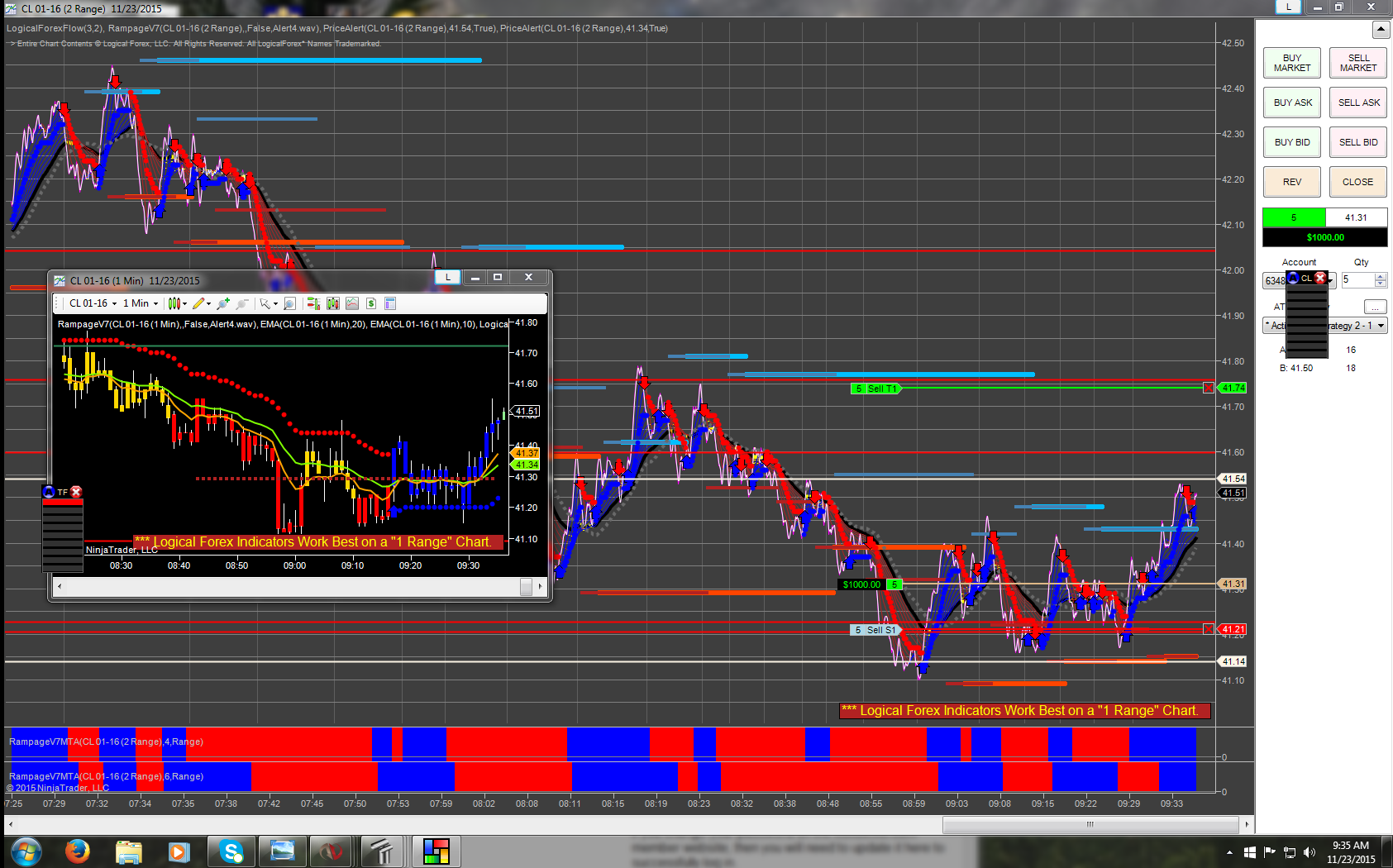Click left arrow of main chart scrollbar
Screen dimensions: 1393x868
click(10, 824)
